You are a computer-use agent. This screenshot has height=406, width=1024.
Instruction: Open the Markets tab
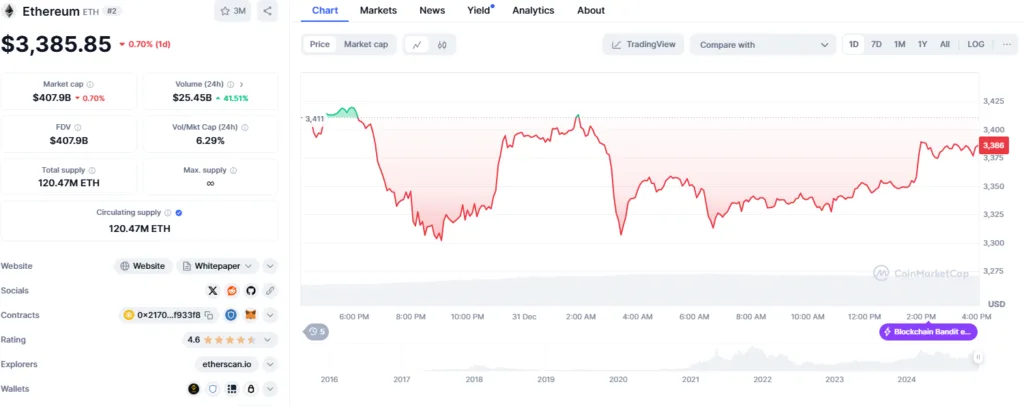point(378,10)
